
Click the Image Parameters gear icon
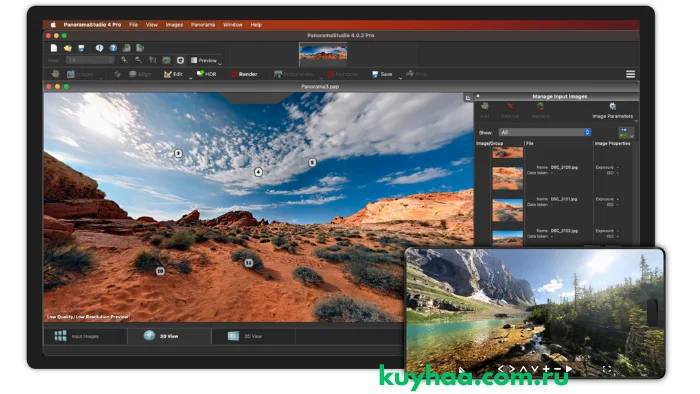[x=612, y=106]
